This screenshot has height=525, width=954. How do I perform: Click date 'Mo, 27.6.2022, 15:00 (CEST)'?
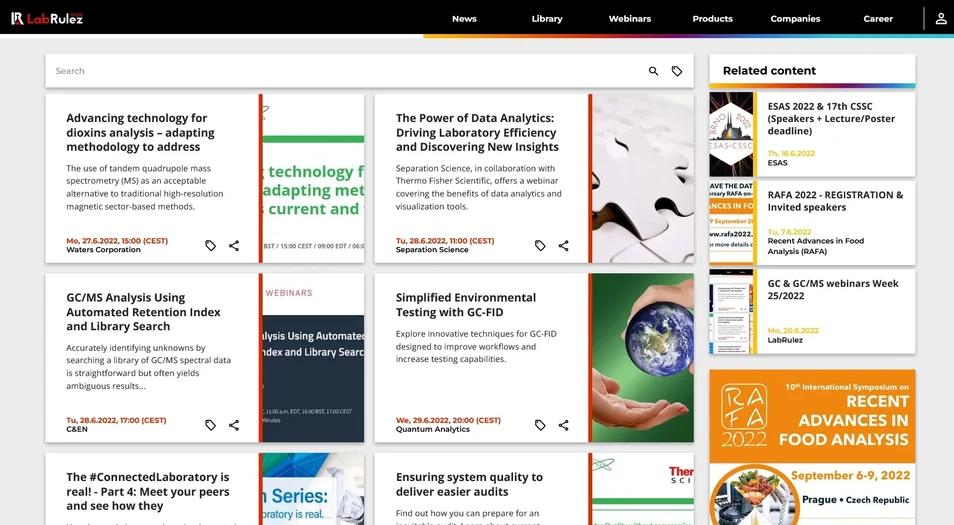117,241
